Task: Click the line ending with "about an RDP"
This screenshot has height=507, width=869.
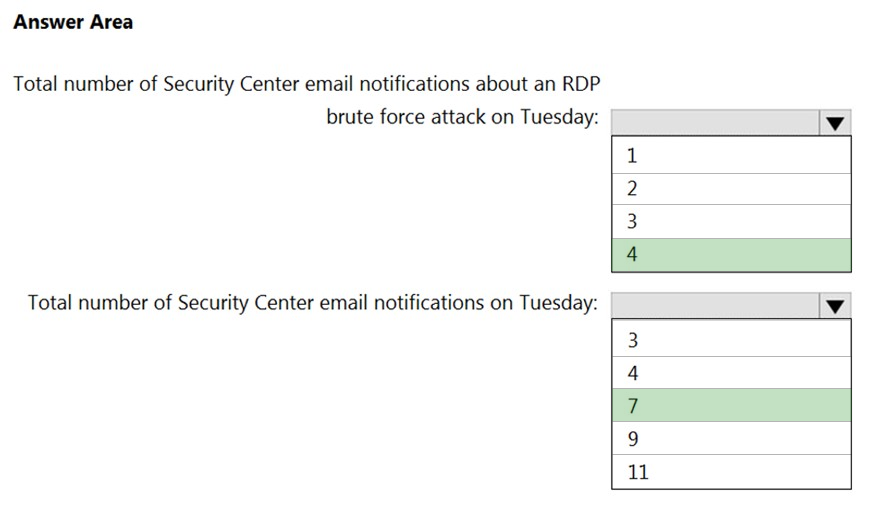Action: pos(306,84)
